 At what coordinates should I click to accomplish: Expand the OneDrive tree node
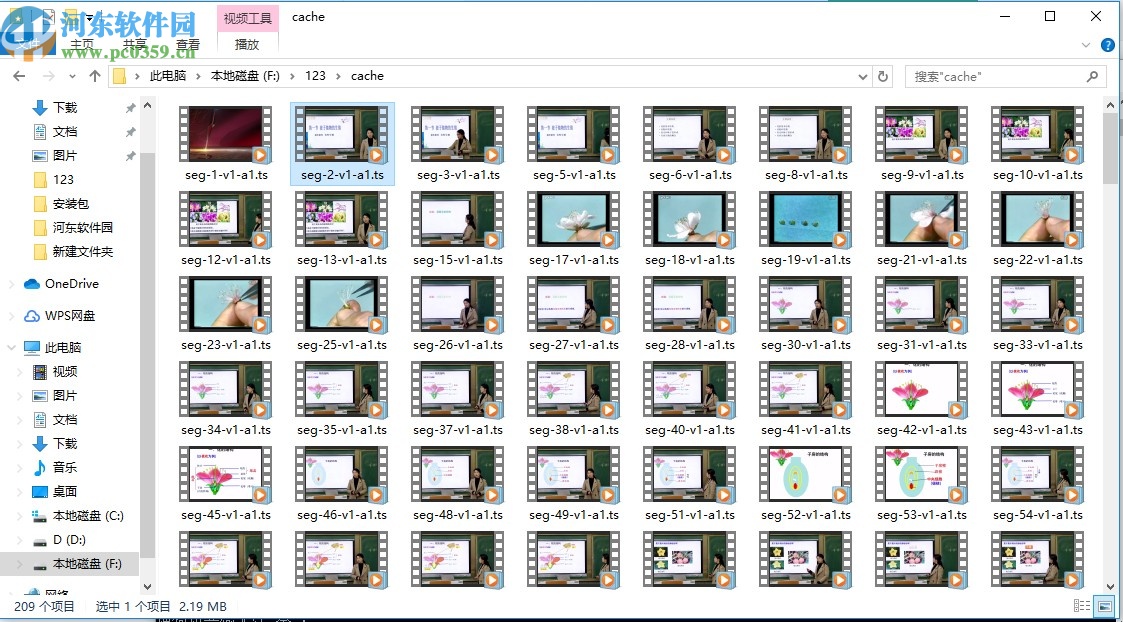coord(11,284)
